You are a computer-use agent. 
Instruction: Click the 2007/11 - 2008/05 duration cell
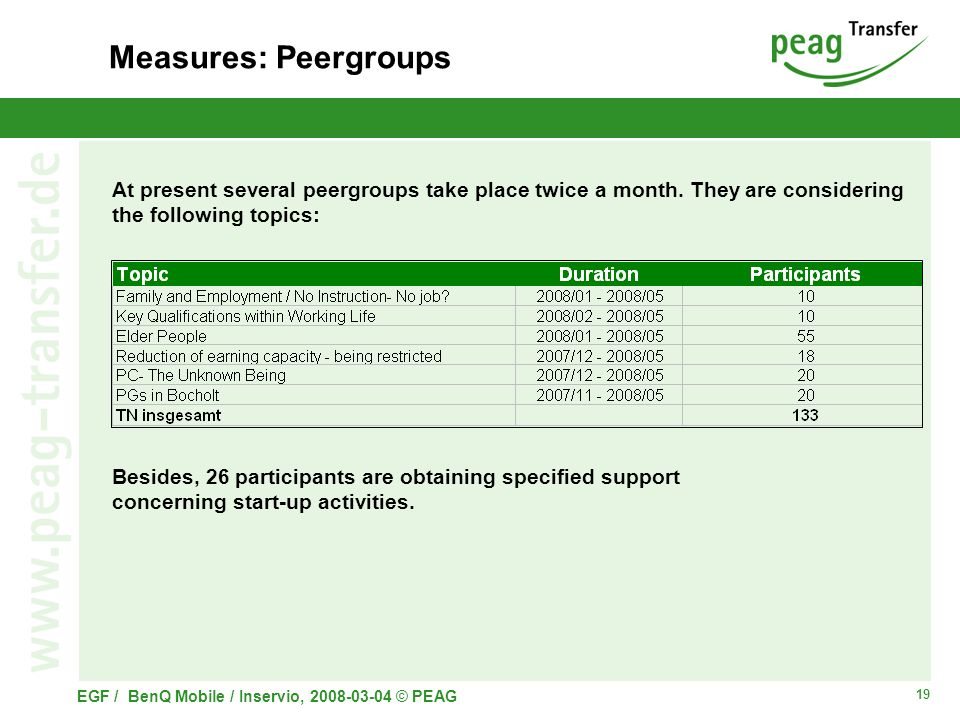point(599,395)
